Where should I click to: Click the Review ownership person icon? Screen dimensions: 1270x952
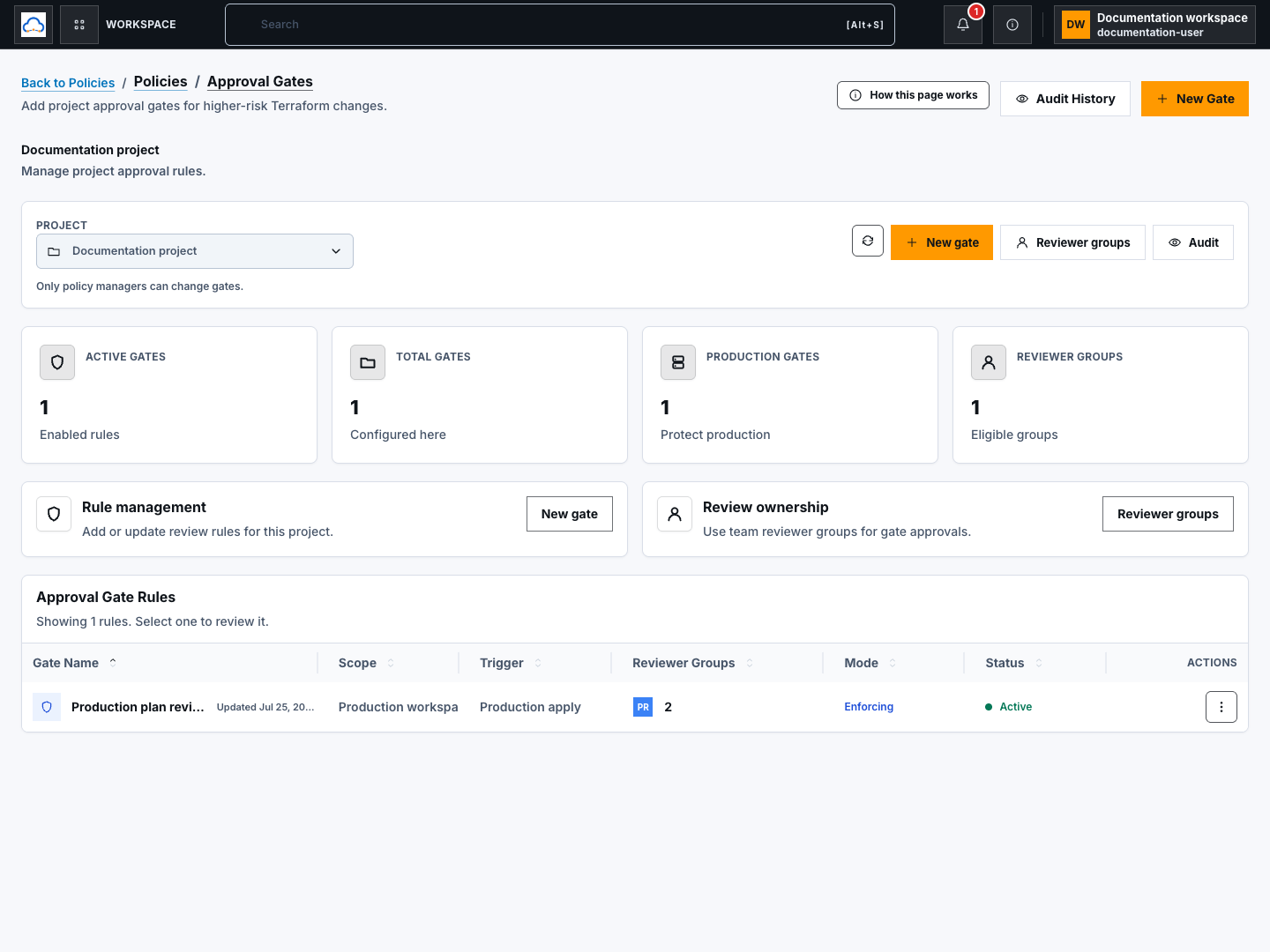click(675, 514)
